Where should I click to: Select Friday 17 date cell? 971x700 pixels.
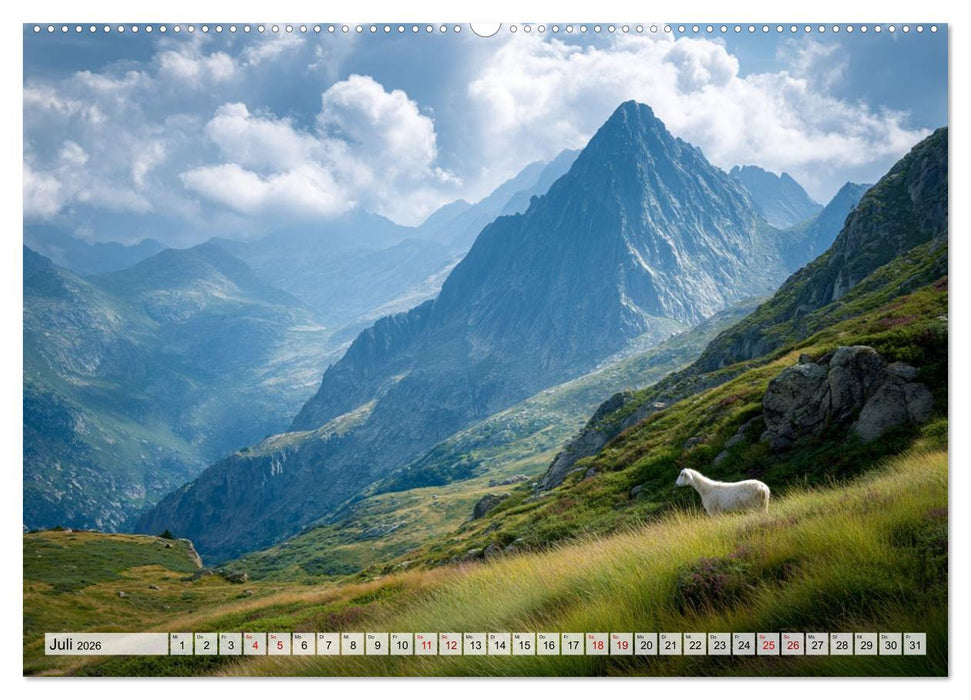[x=572, y=644]
